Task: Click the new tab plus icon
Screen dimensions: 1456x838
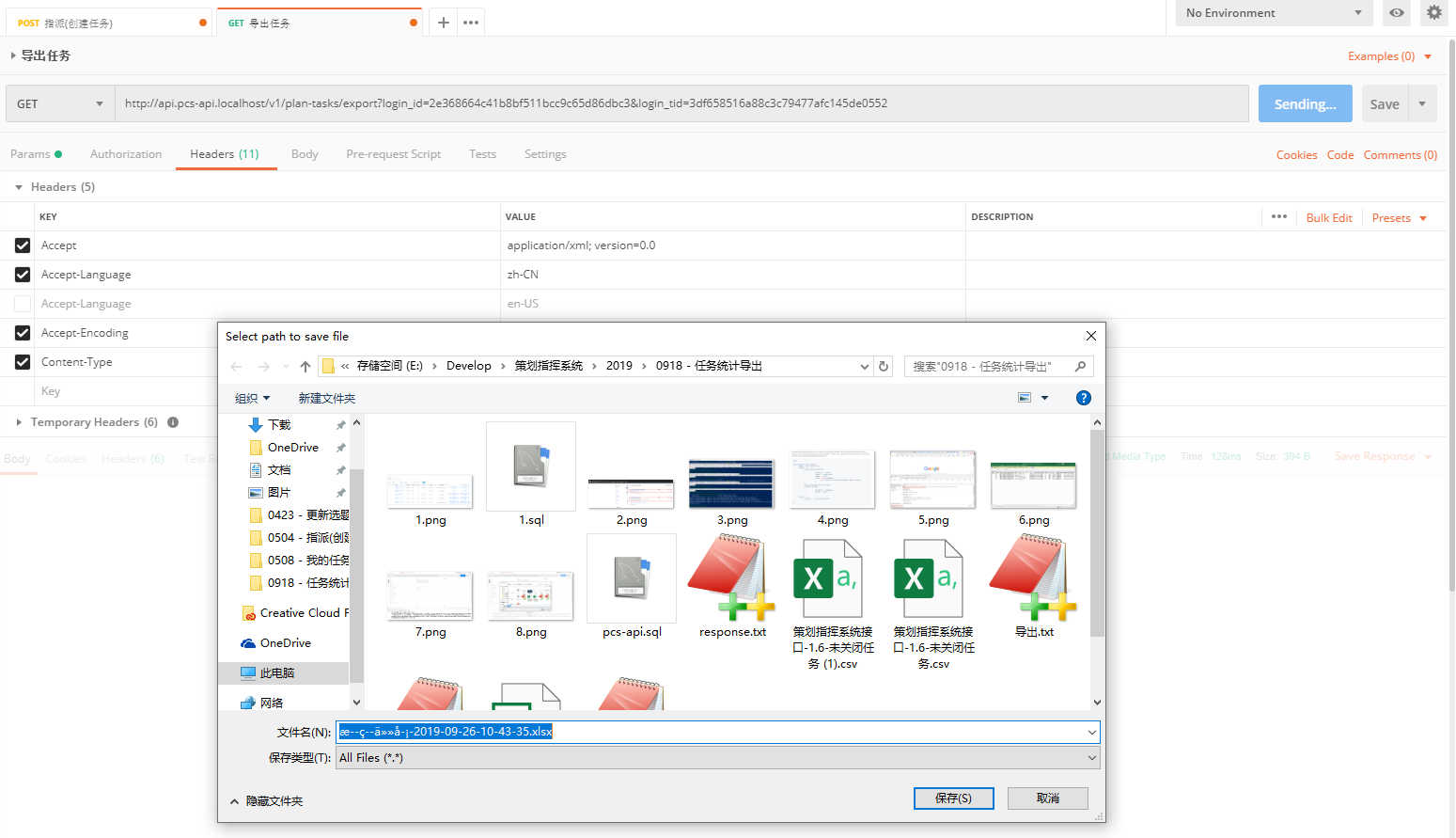Action: click(443, 23)
